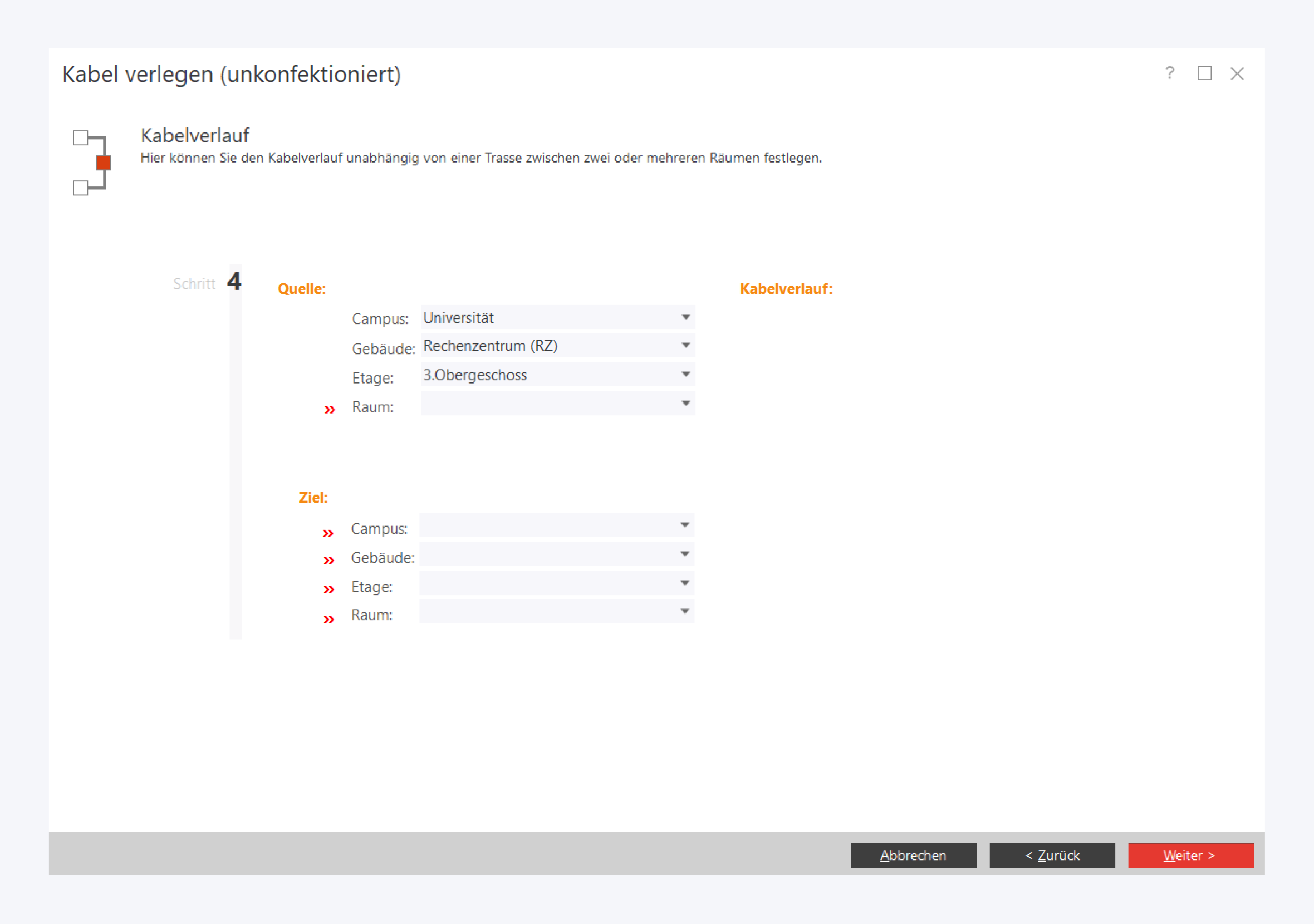Click the help question mark icon
Screen dimensions: 1314x924
(1169, 73)
